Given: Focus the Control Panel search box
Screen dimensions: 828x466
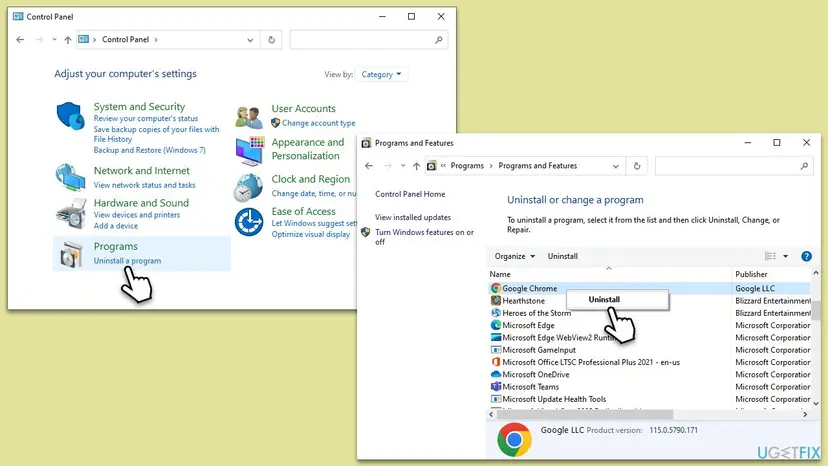Looking at the screenshot, I should [369, 40].
